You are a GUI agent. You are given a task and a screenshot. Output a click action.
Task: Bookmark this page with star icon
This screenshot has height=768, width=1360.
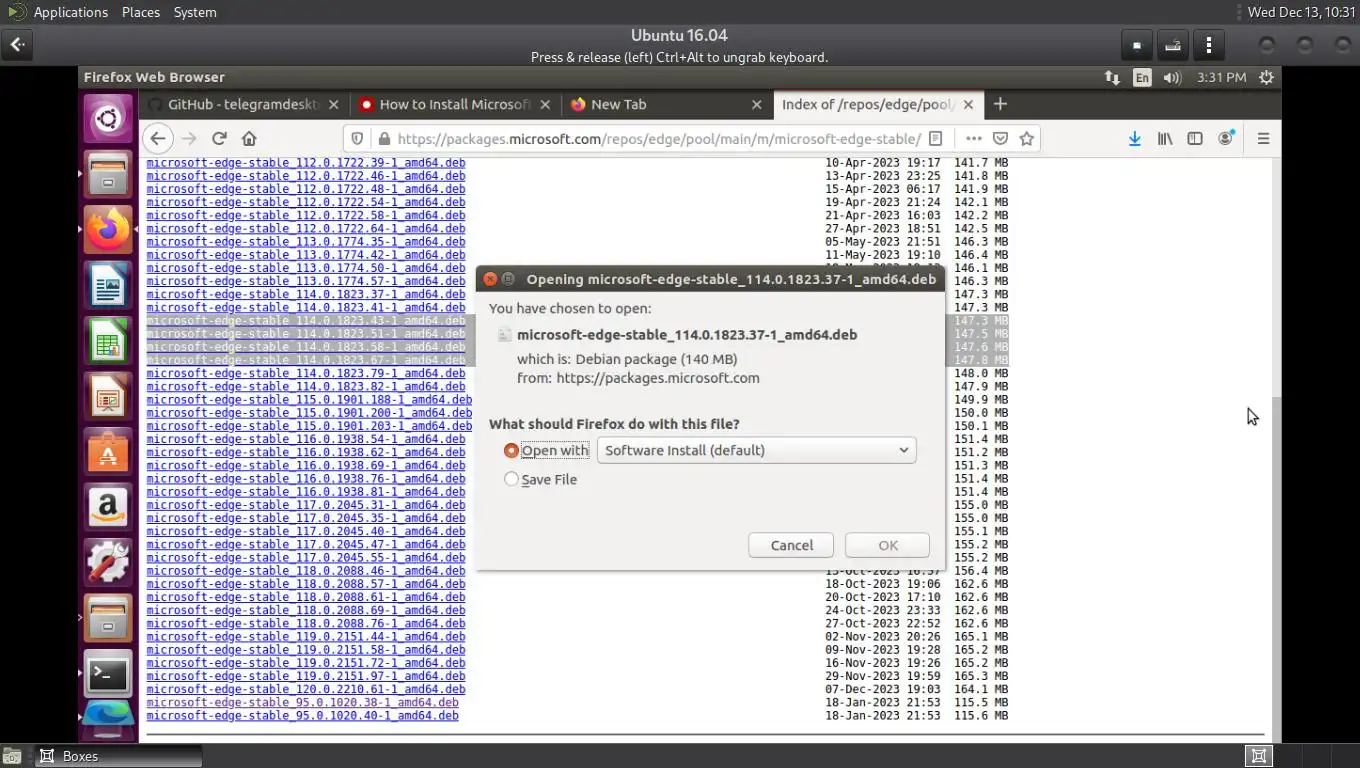(1026, 139)
